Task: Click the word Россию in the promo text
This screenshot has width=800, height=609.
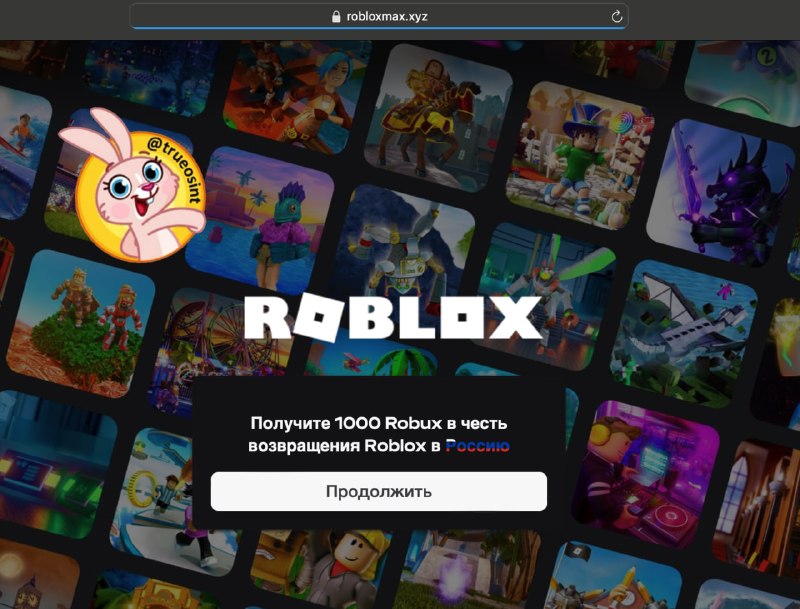Action: pos(478,446)
